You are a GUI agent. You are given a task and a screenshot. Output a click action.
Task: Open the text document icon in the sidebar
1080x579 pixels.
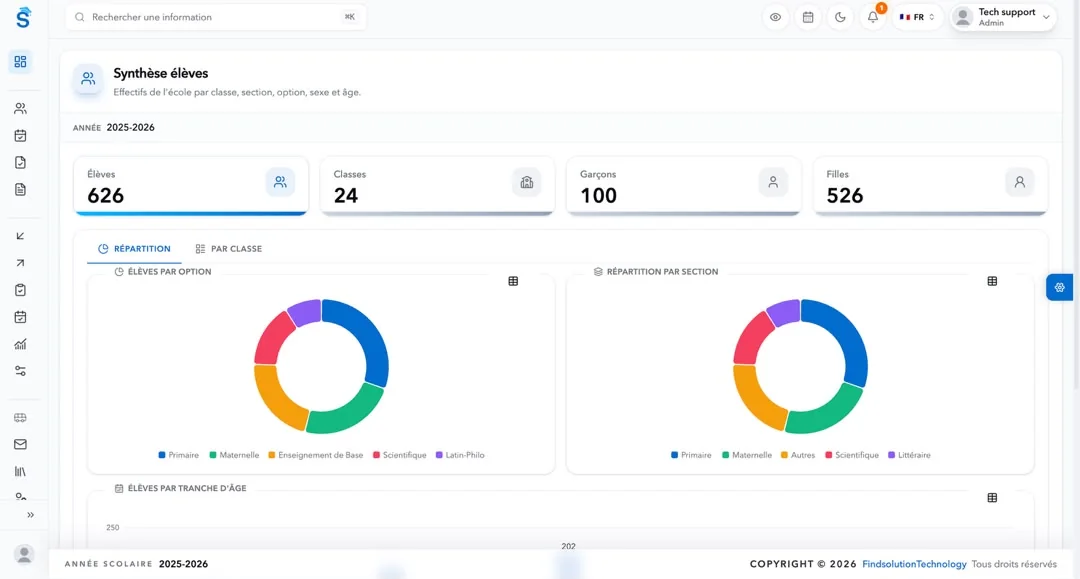pos(20,189)
